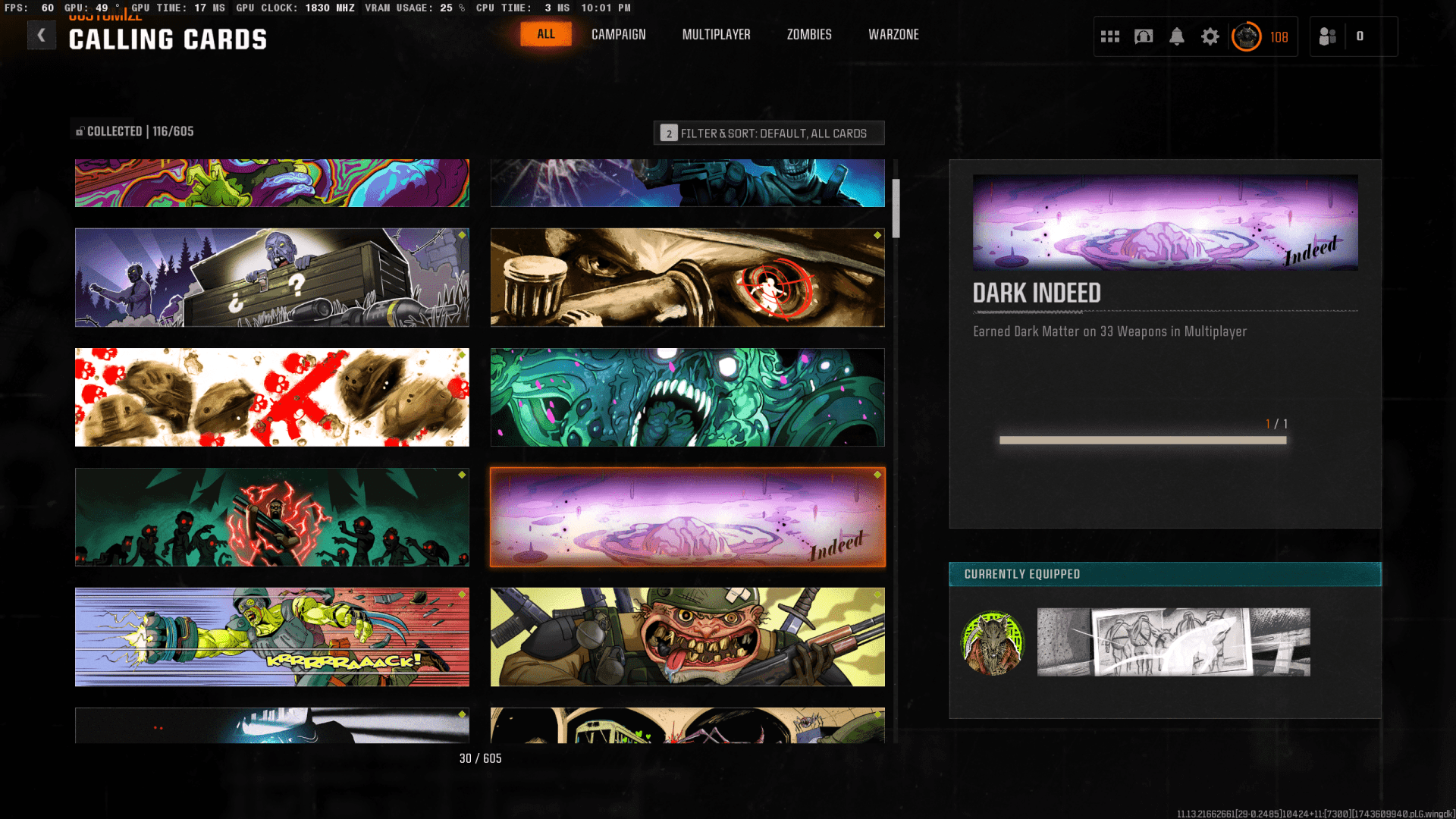
Task: Select the zombie coffin calling card
Action: tap(272, 278)
